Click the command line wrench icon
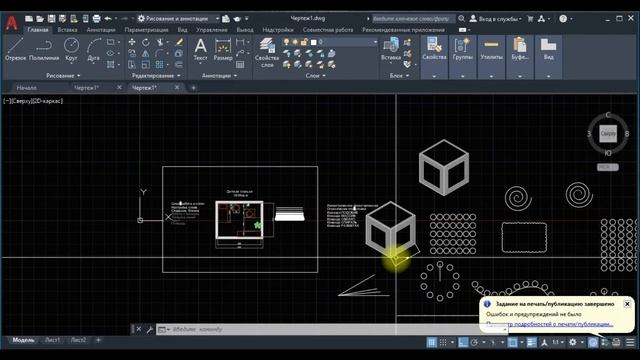Viewport: 640px width, 360px height. coord(149,329)
